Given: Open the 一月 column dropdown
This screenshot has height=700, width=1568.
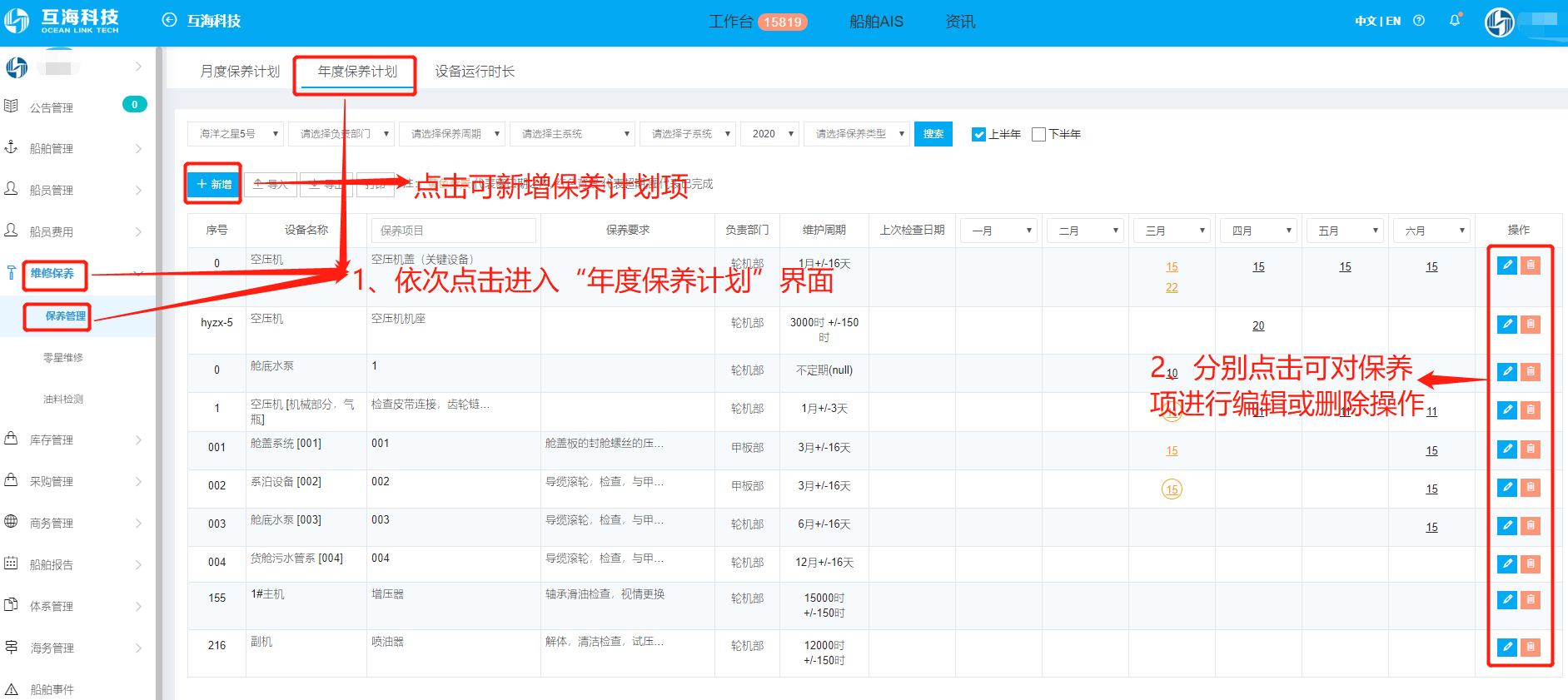Looking at the screenshot, I should click(998, 231).
